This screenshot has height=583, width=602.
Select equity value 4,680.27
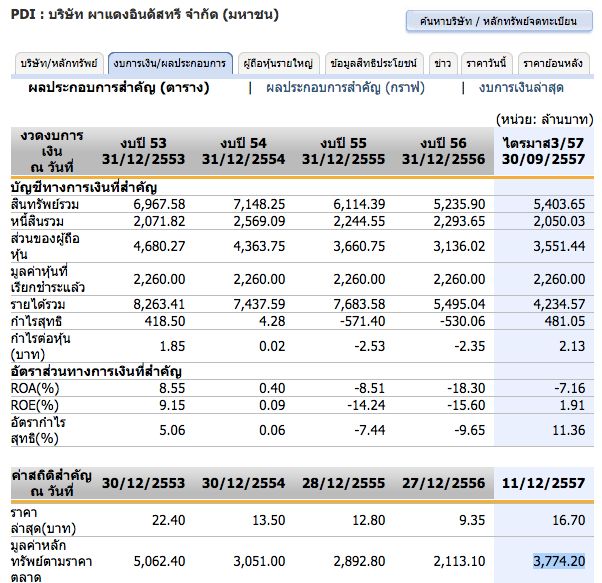click(159, 246)
